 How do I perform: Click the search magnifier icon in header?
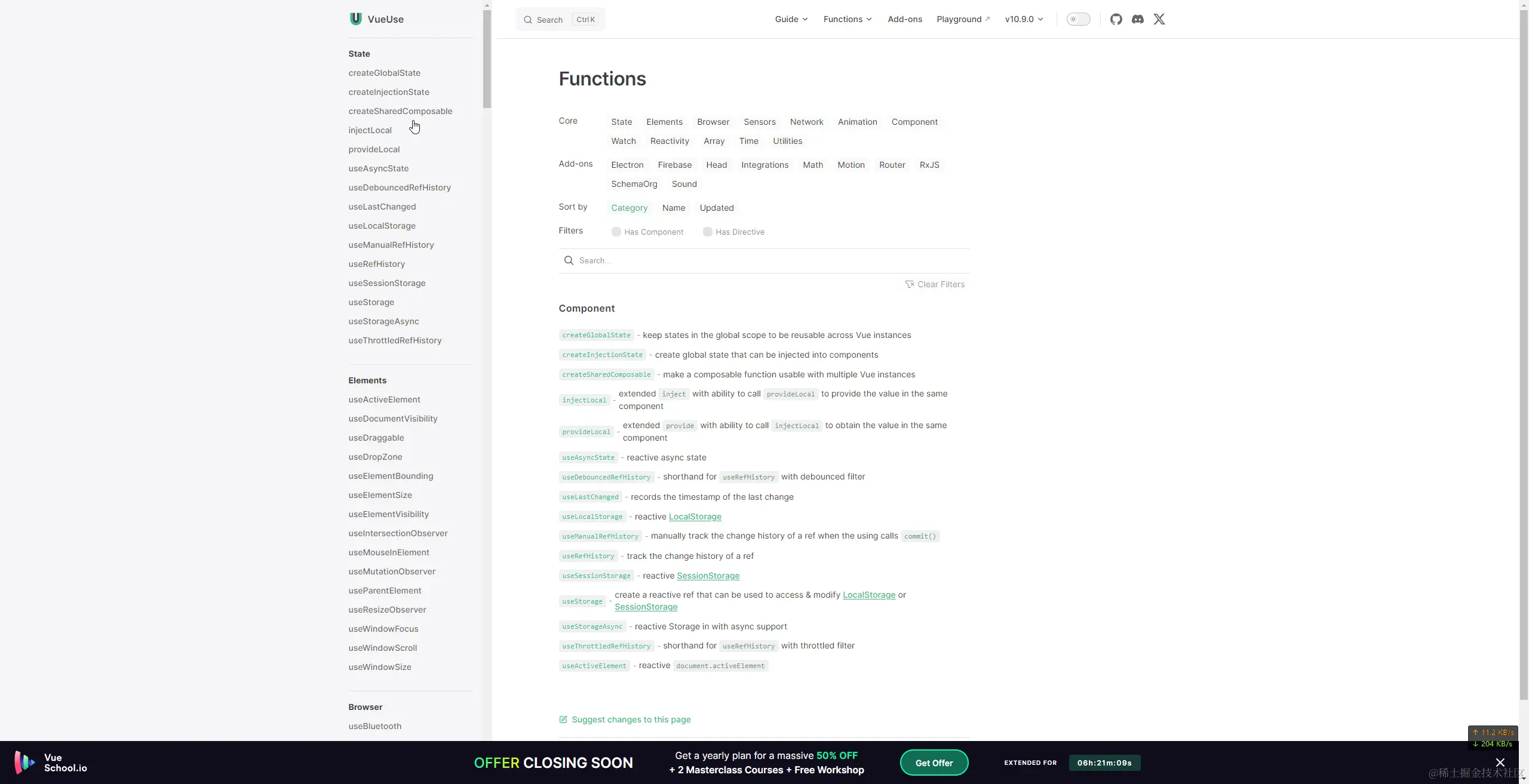pyautogui.click(x=528, y=20)
